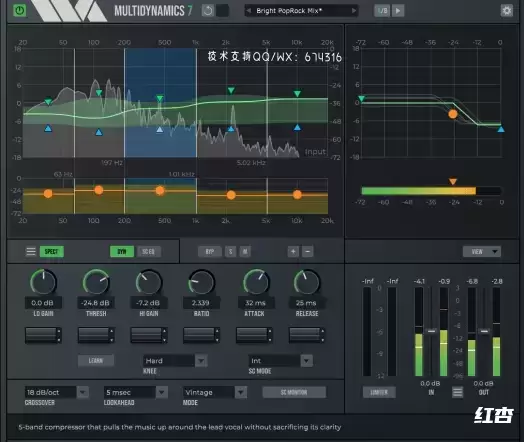Screen dimensions: 524x442
Task: Switch to the SC EQ tab
Action: click(x=149, y=252)
